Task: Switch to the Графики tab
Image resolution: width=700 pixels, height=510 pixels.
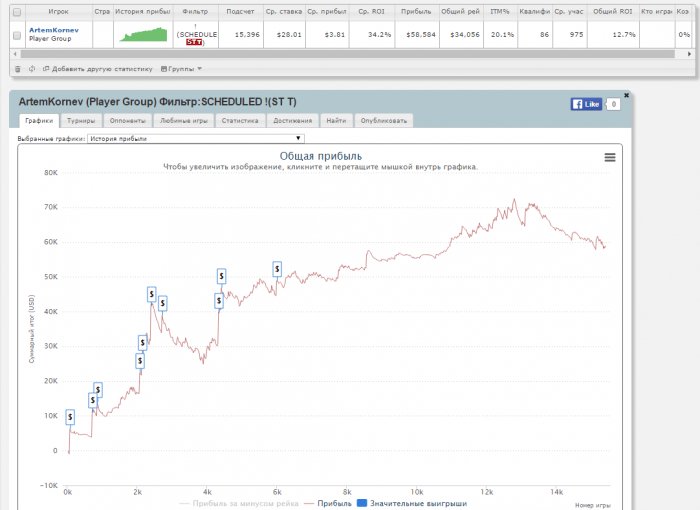Action: point(39,121)
